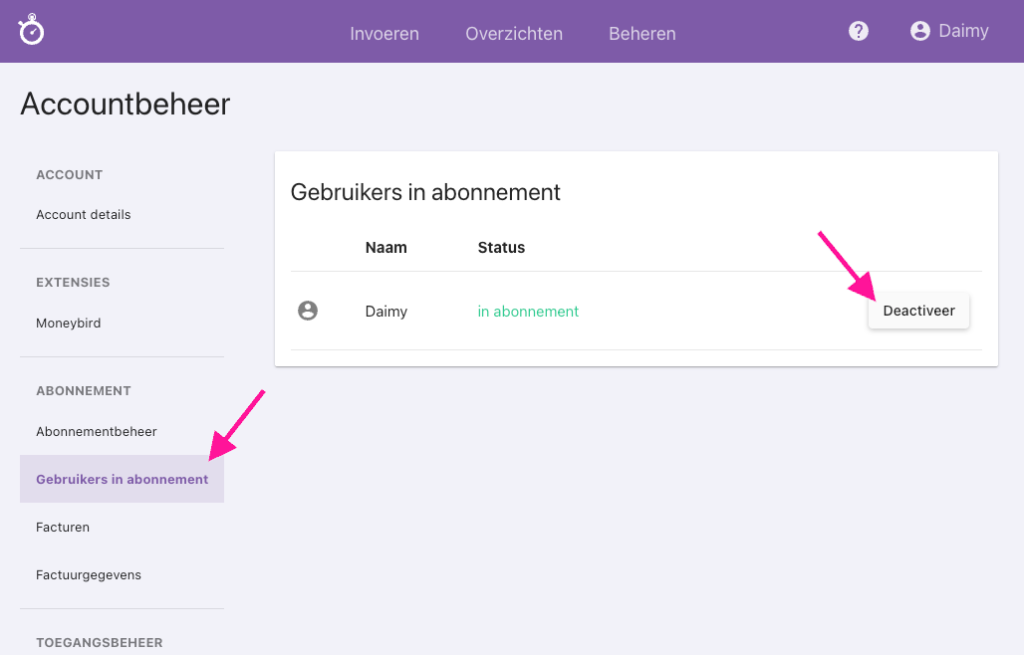
Task: Select the name Daimy in the users table
Action: click(386, 311)
